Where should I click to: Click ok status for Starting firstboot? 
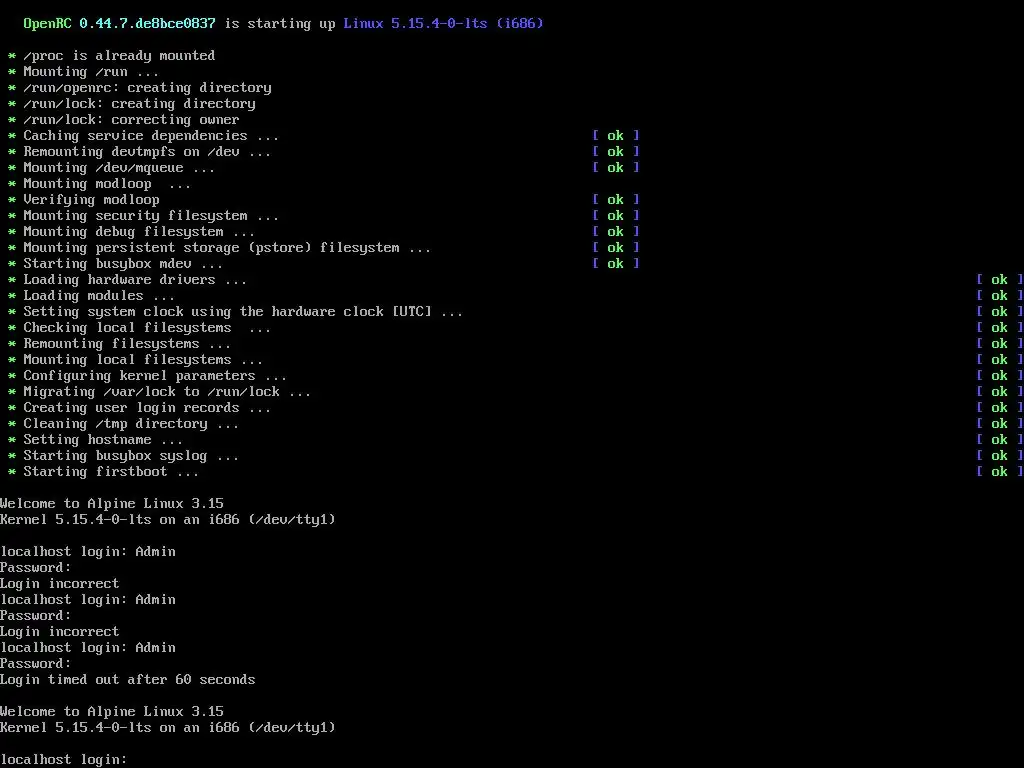[x=1000, y=472]
